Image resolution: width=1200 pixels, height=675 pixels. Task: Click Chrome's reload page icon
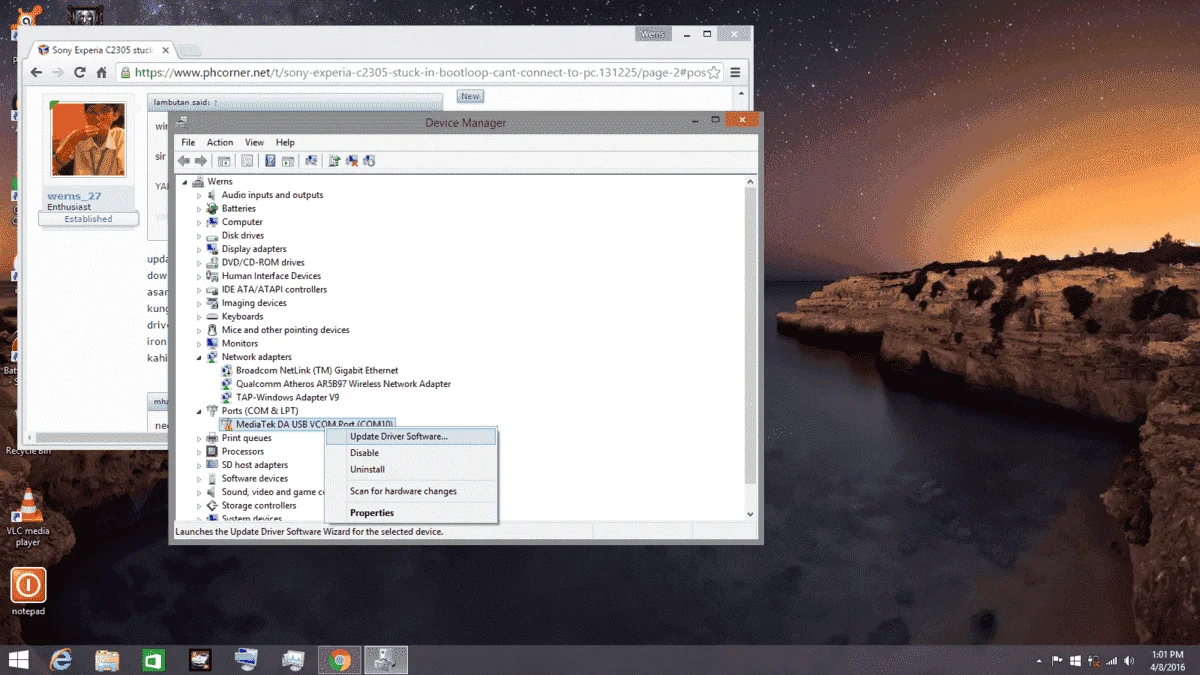tap(80, 73)
